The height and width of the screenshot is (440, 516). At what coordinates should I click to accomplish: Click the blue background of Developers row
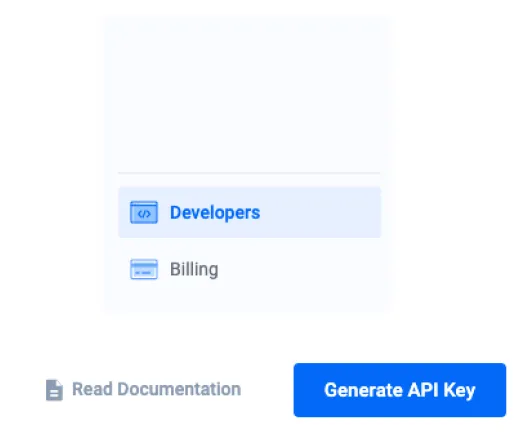(x=320, y=212)
